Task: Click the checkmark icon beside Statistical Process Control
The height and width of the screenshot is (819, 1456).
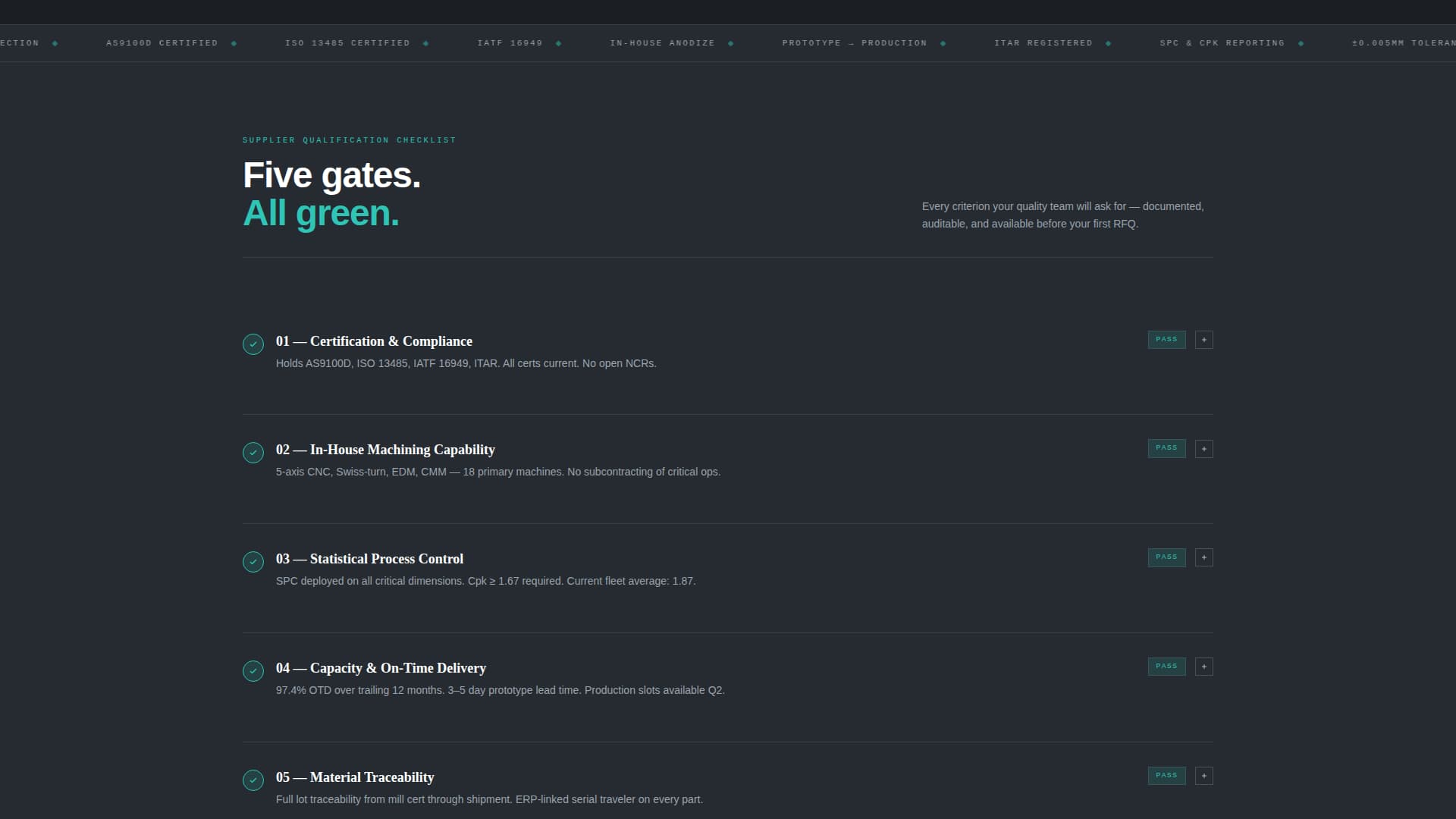Action: [253, 562]
